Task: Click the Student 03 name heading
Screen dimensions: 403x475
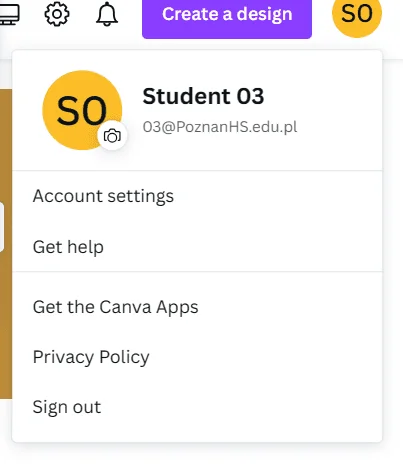Action: (203, 96)
